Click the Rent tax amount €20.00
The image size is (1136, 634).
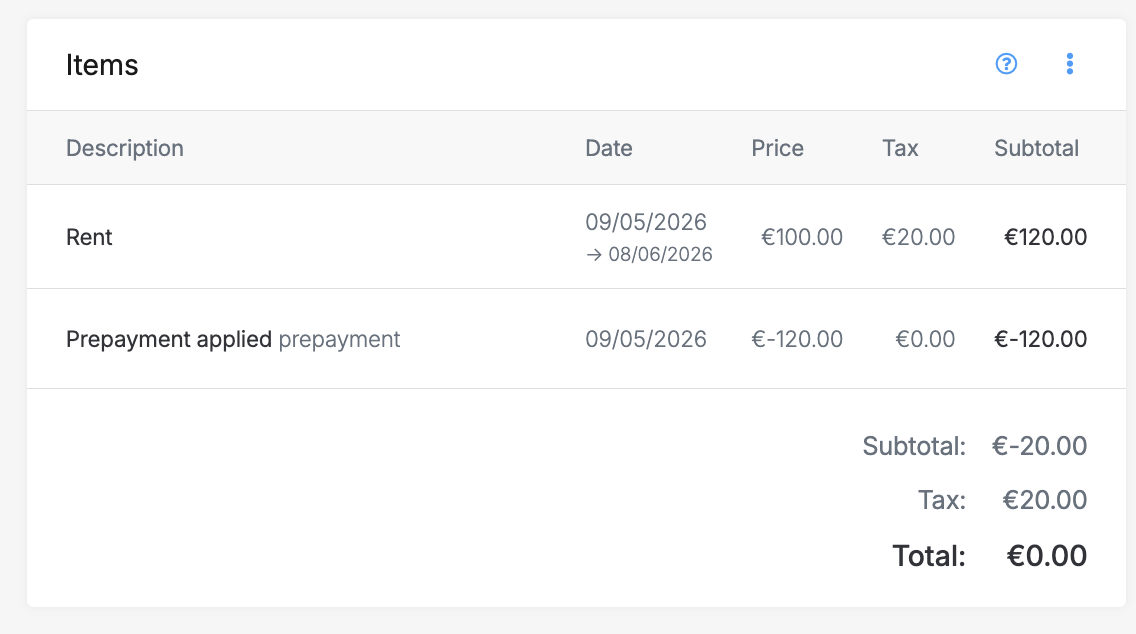[918, 237]
